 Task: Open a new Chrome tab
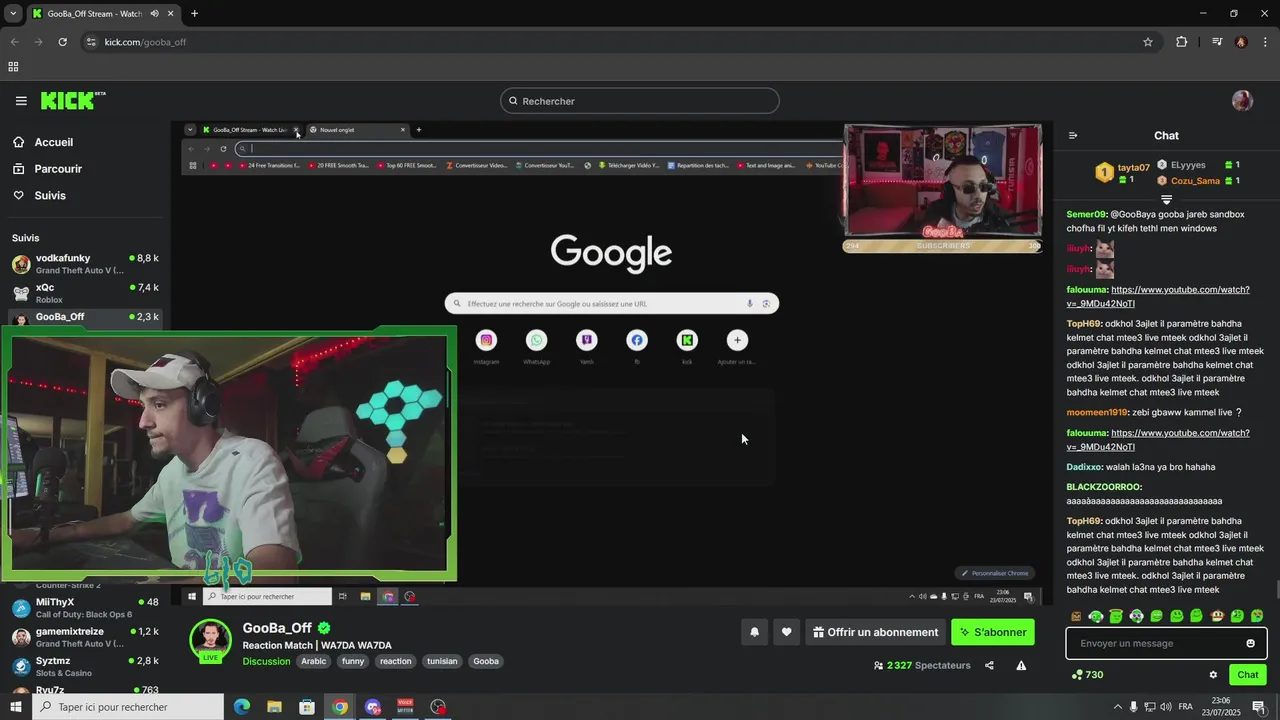click(194, 14)
